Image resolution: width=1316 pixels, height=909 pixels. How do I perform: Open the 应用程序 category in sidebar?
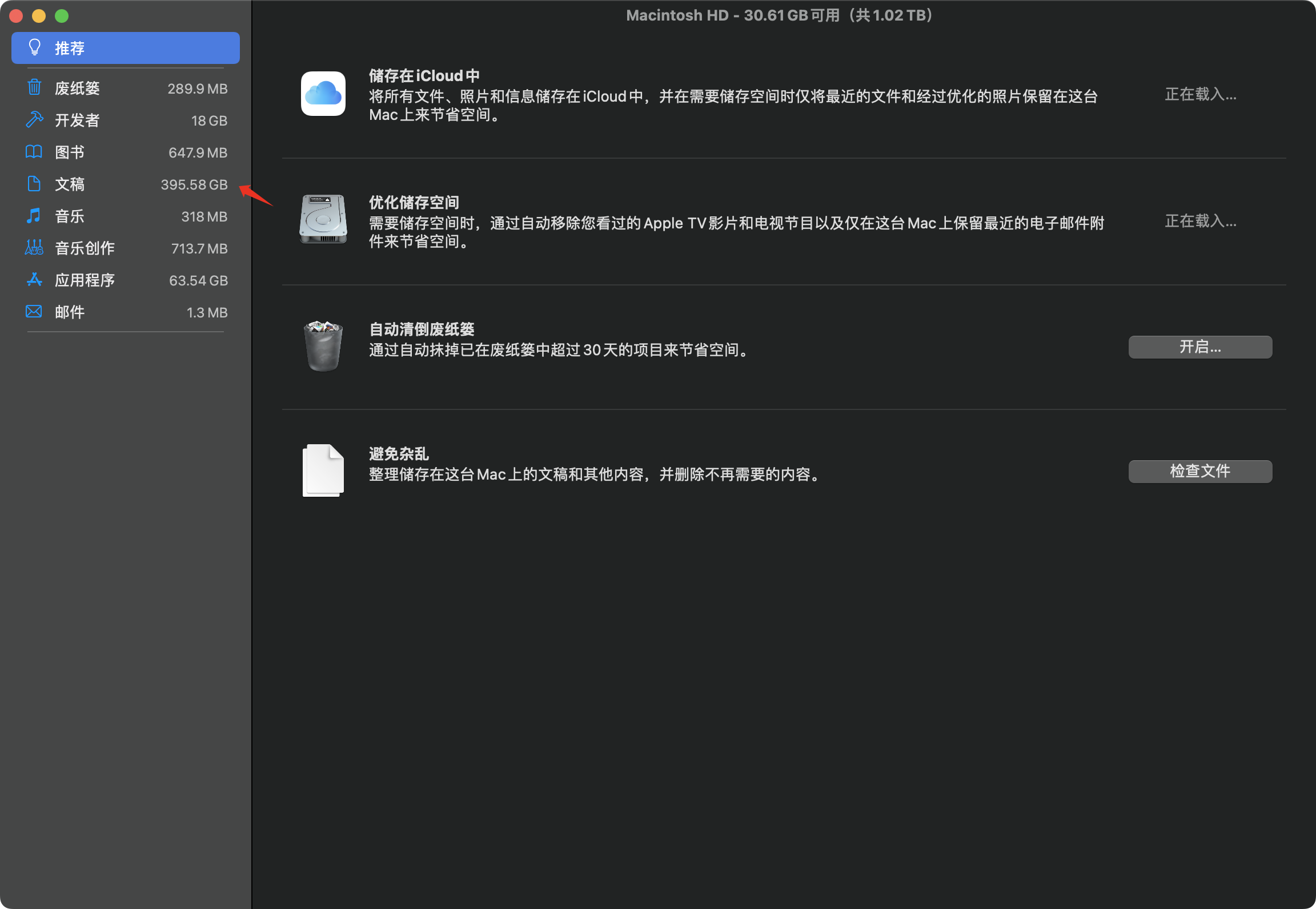tap(85, 280)
